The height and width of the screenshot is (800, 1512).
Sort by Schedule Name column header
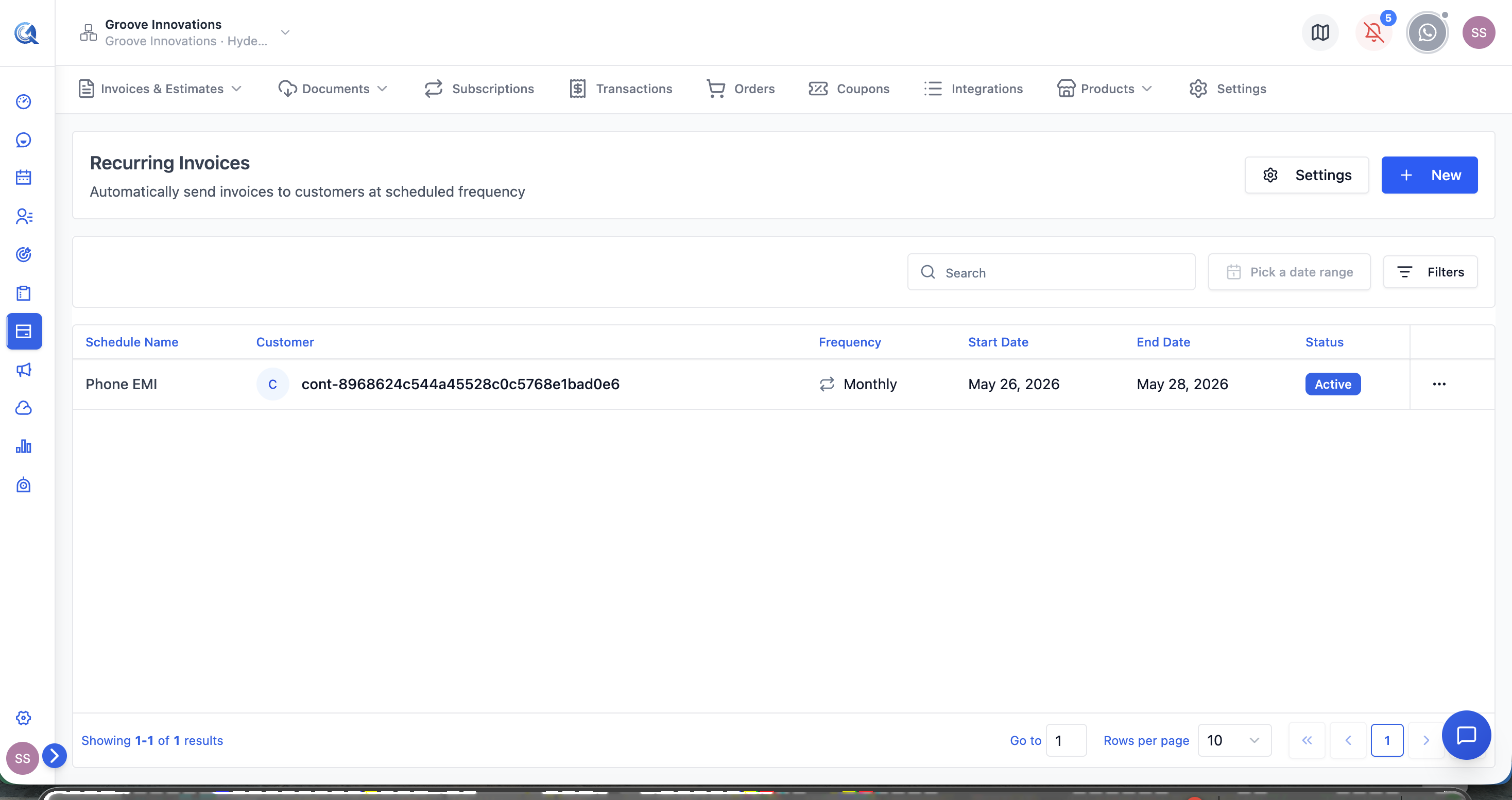coord(132,342)
